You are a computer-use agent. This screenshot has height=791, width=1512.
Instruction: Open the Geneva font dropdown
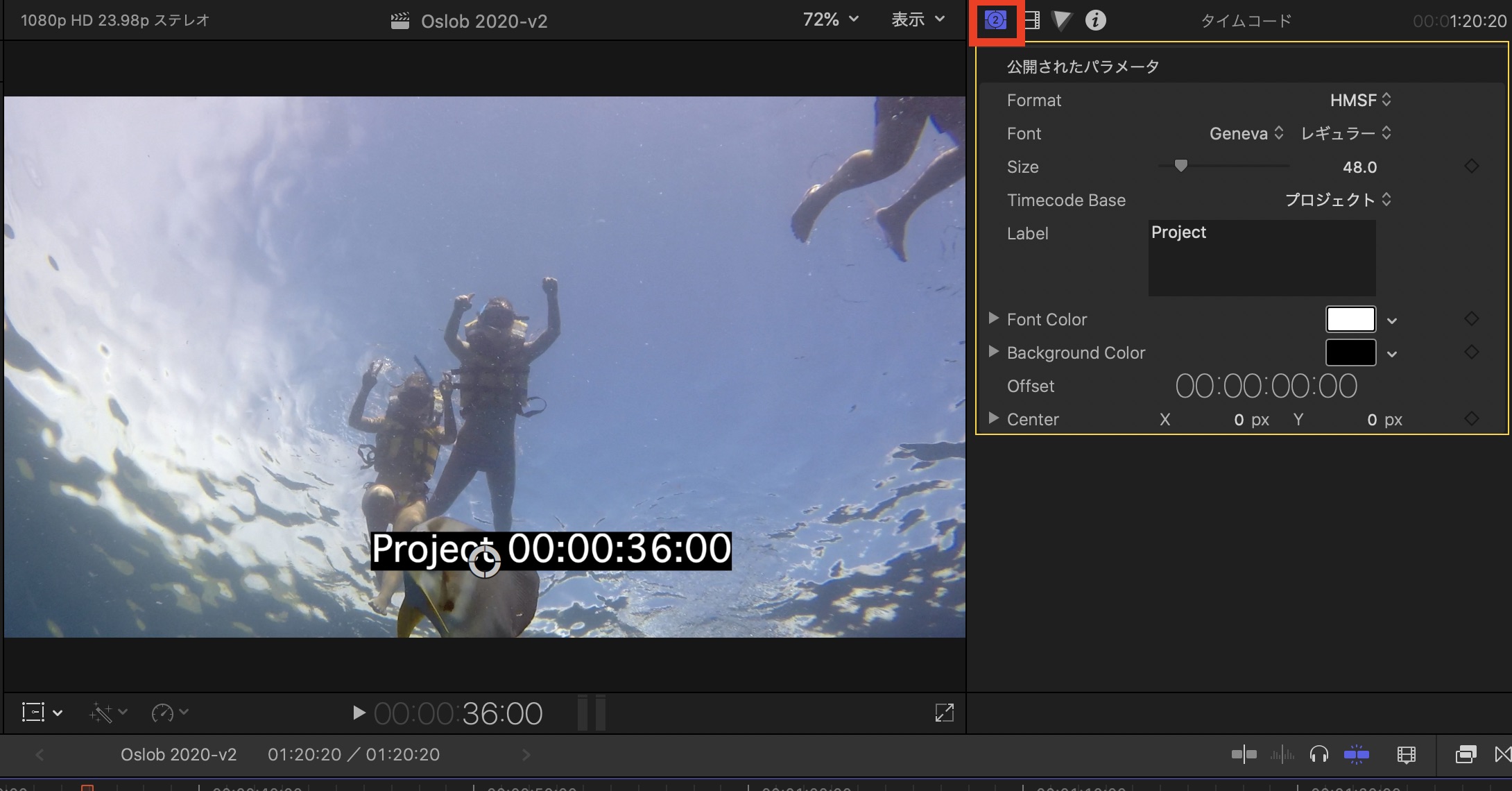pos(1246,134)
